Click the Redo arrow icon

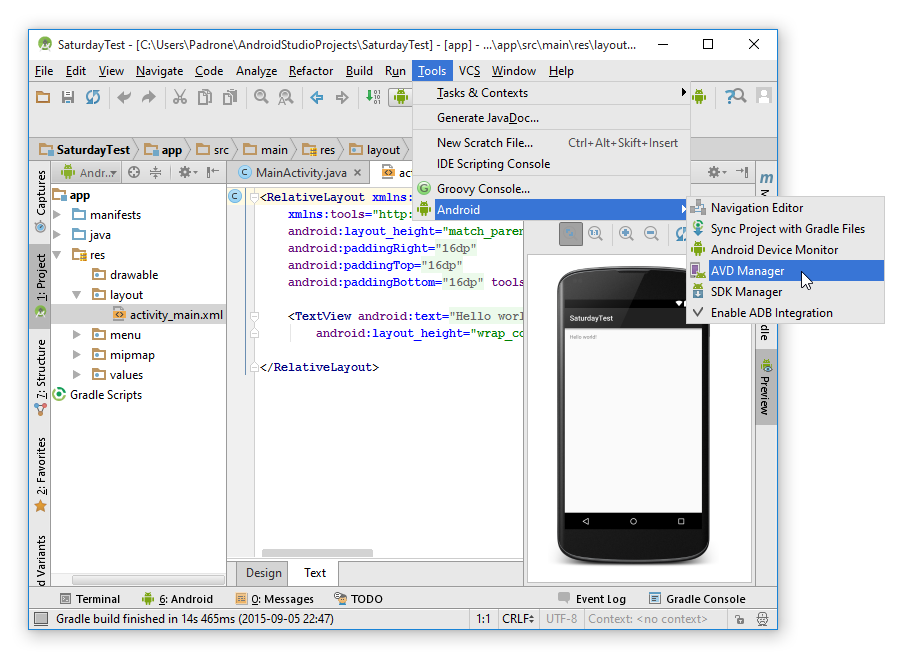[149, 97]
